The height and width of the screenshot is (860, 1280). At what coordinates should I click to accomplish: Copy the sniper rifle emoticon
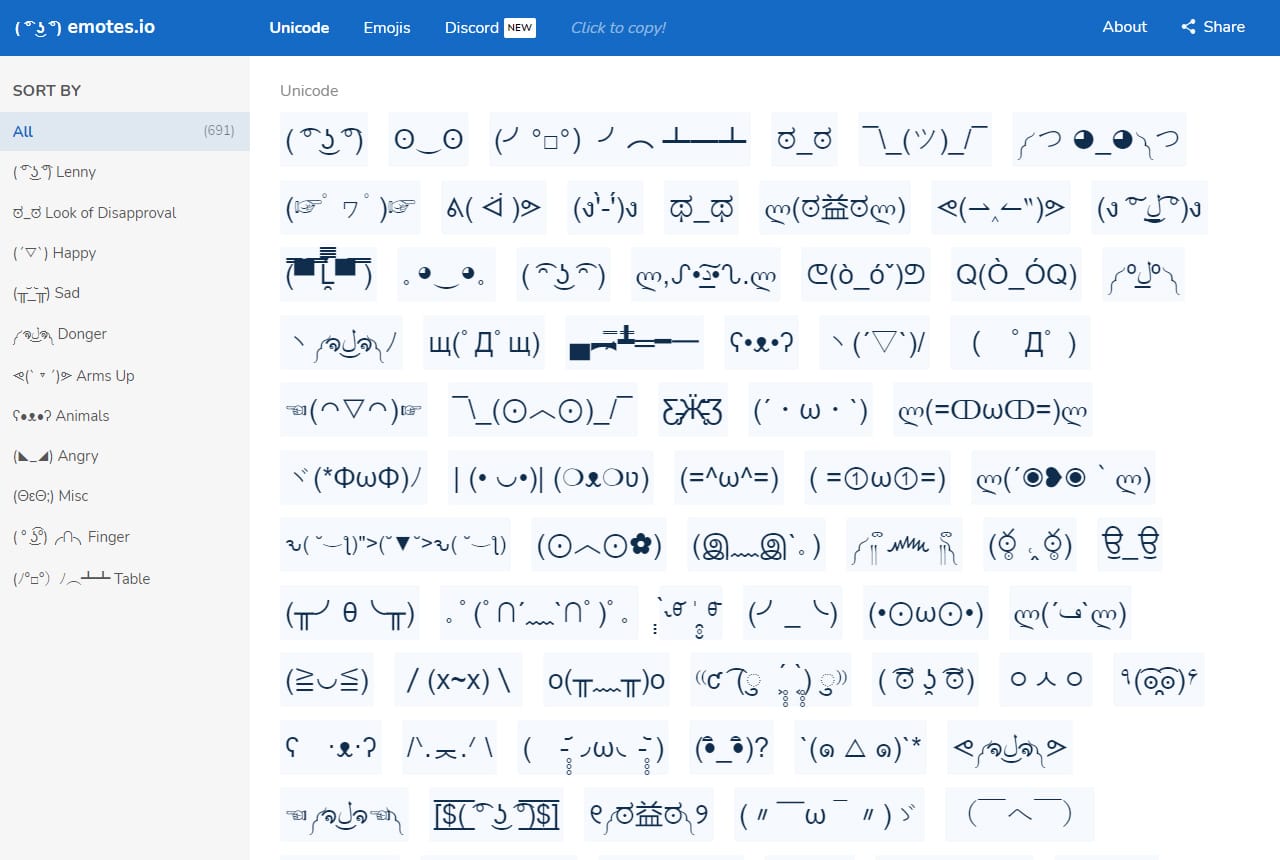click(x=633, y=342)
